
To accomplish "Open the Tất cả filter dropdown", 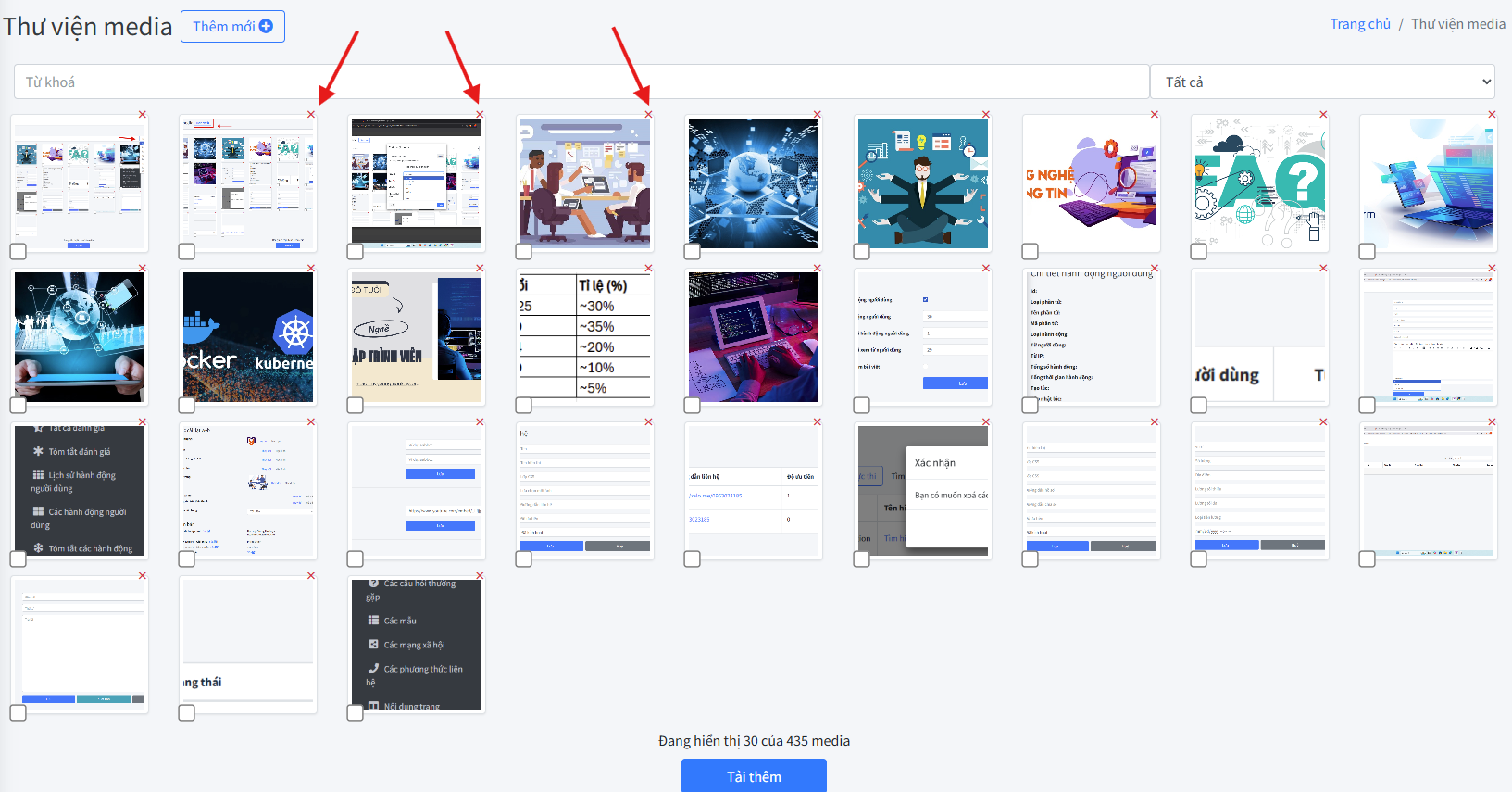I will pos(1322,82).
